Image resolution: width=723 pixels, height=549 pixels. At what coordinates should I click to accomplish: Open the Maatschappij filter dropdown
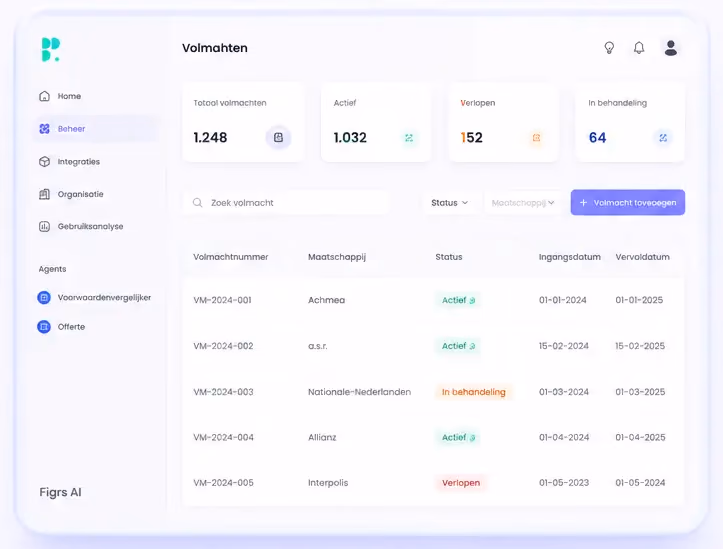click(x=523, y=203)
